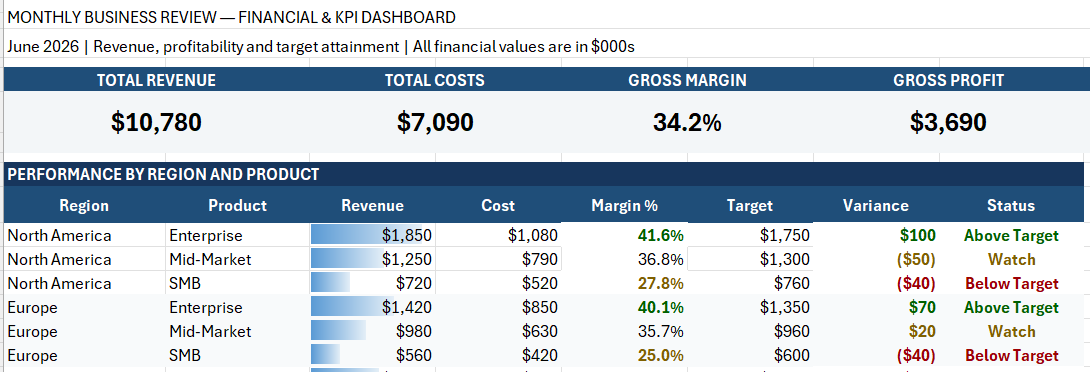The width and height of the screenshot is (1090, 372).
Task: Click the $520 cost cell
Action: (x=498, y=283)
